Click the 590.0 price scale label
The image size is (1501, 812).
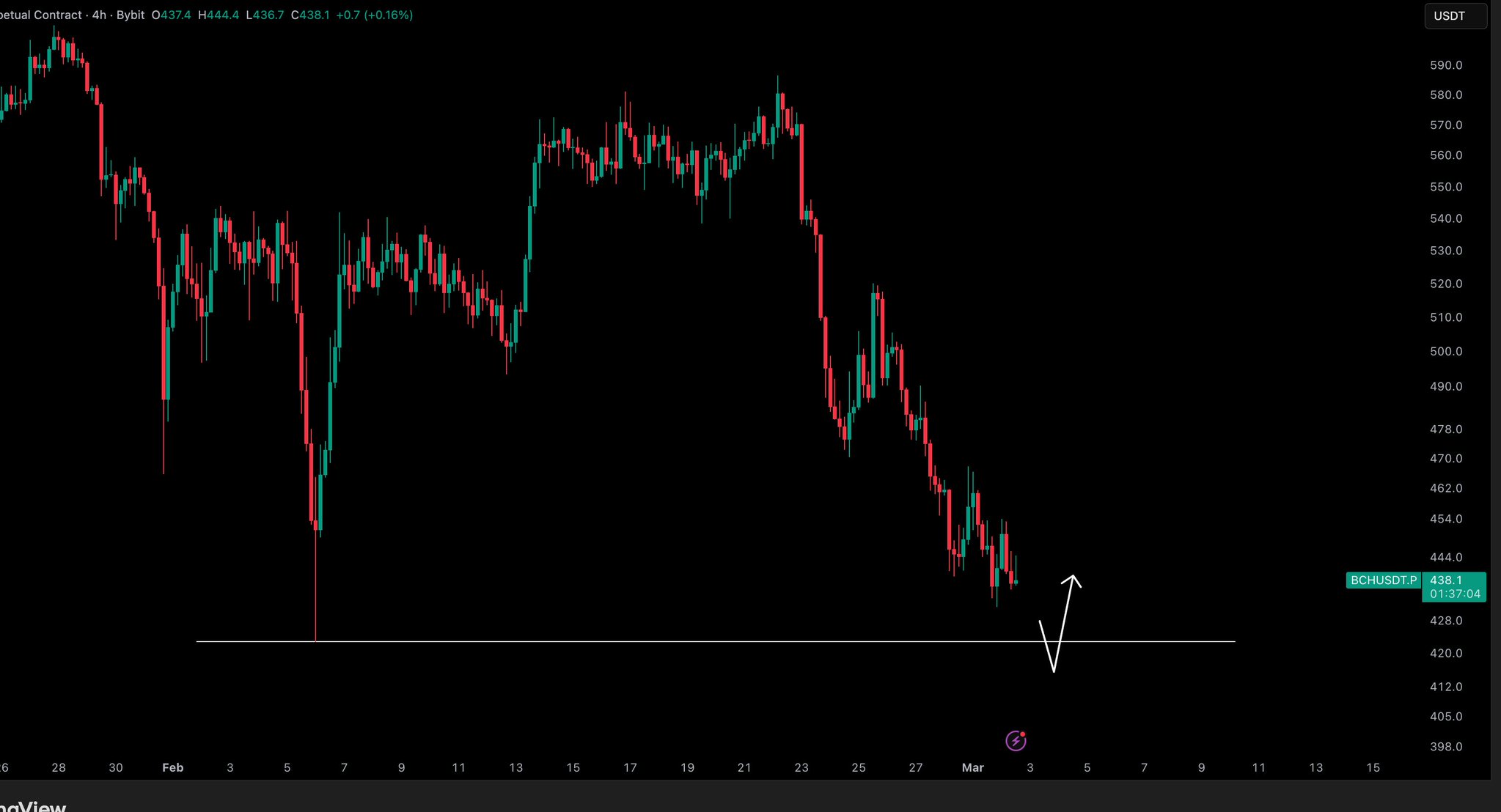click(1445, 65)
